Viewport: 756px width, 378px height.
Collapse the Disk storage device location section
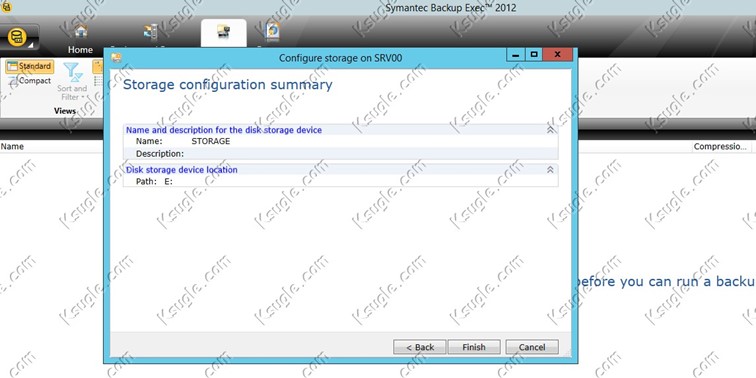pyautogui.click(x=550, y=170)
